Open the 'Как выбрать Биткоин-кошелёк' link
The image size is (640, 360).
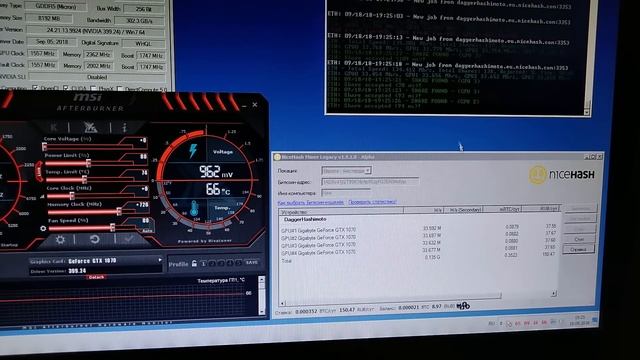311,202
